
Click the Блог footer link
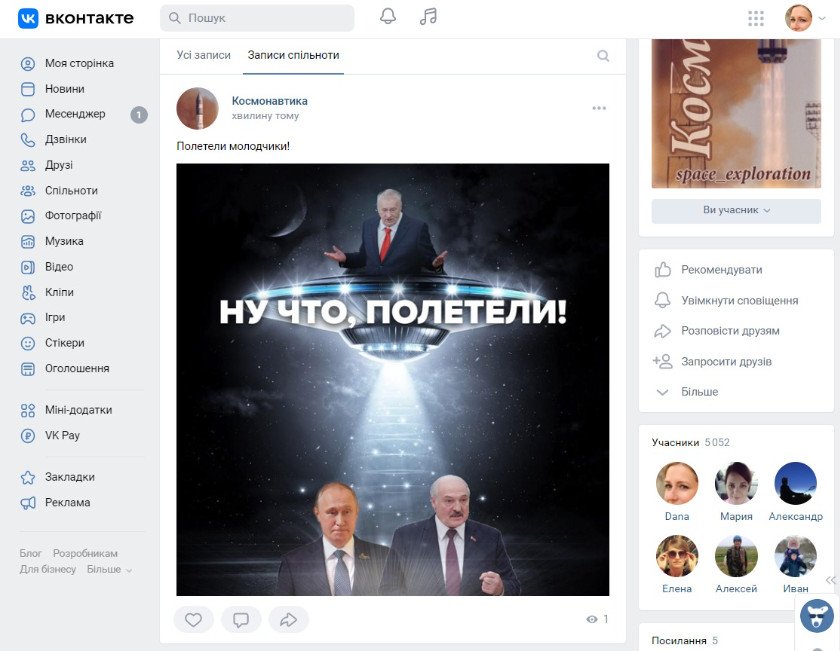[31, 553]
